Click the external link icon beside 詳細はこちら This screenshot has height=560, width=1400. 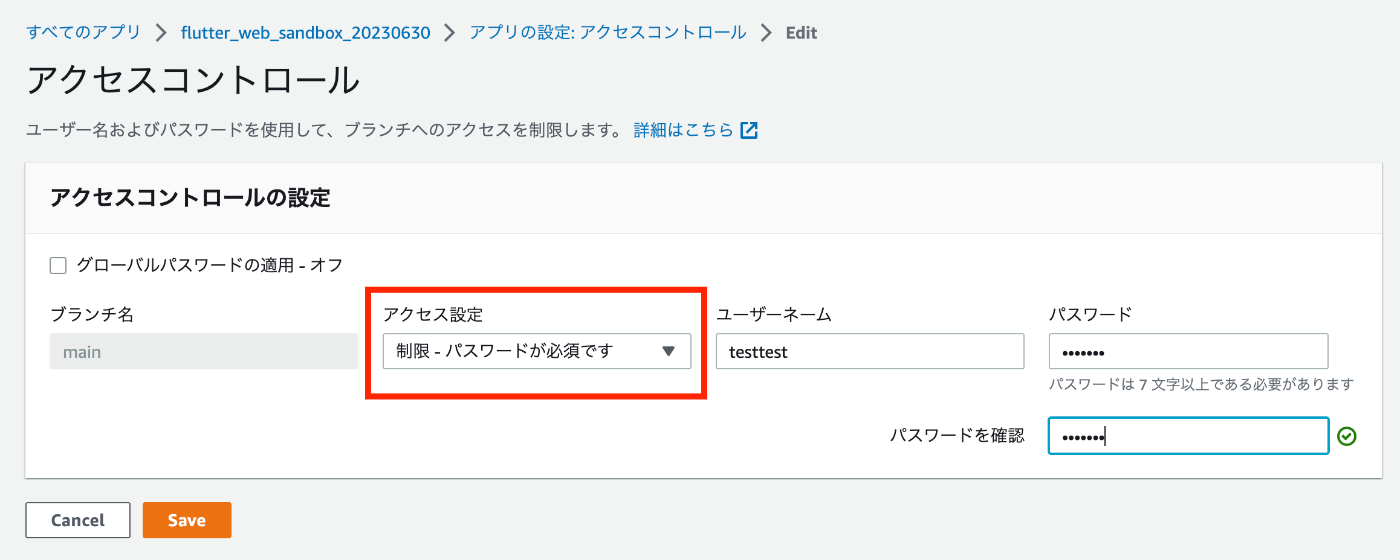click(x=748, y=130)
